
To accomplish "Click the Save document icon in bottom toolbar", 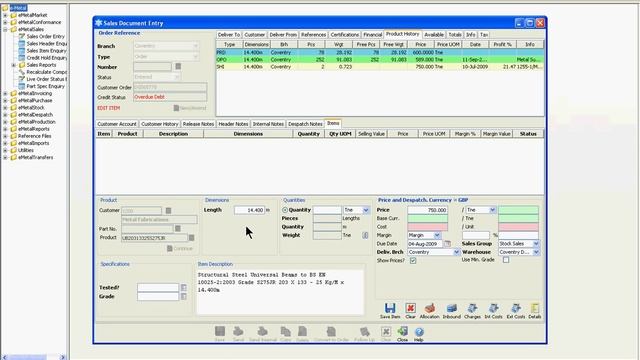I will point(220,331).
